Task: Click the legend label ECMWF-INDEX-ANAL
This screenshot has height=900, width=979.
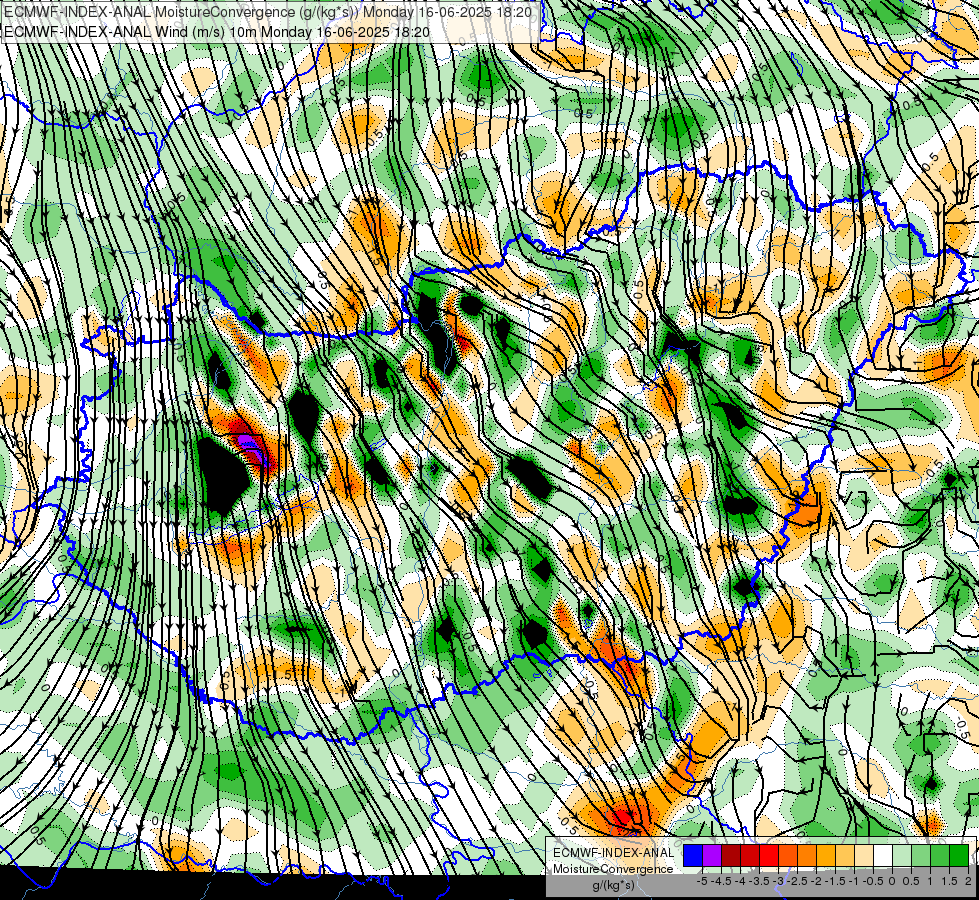Action: tap(614, 853)
